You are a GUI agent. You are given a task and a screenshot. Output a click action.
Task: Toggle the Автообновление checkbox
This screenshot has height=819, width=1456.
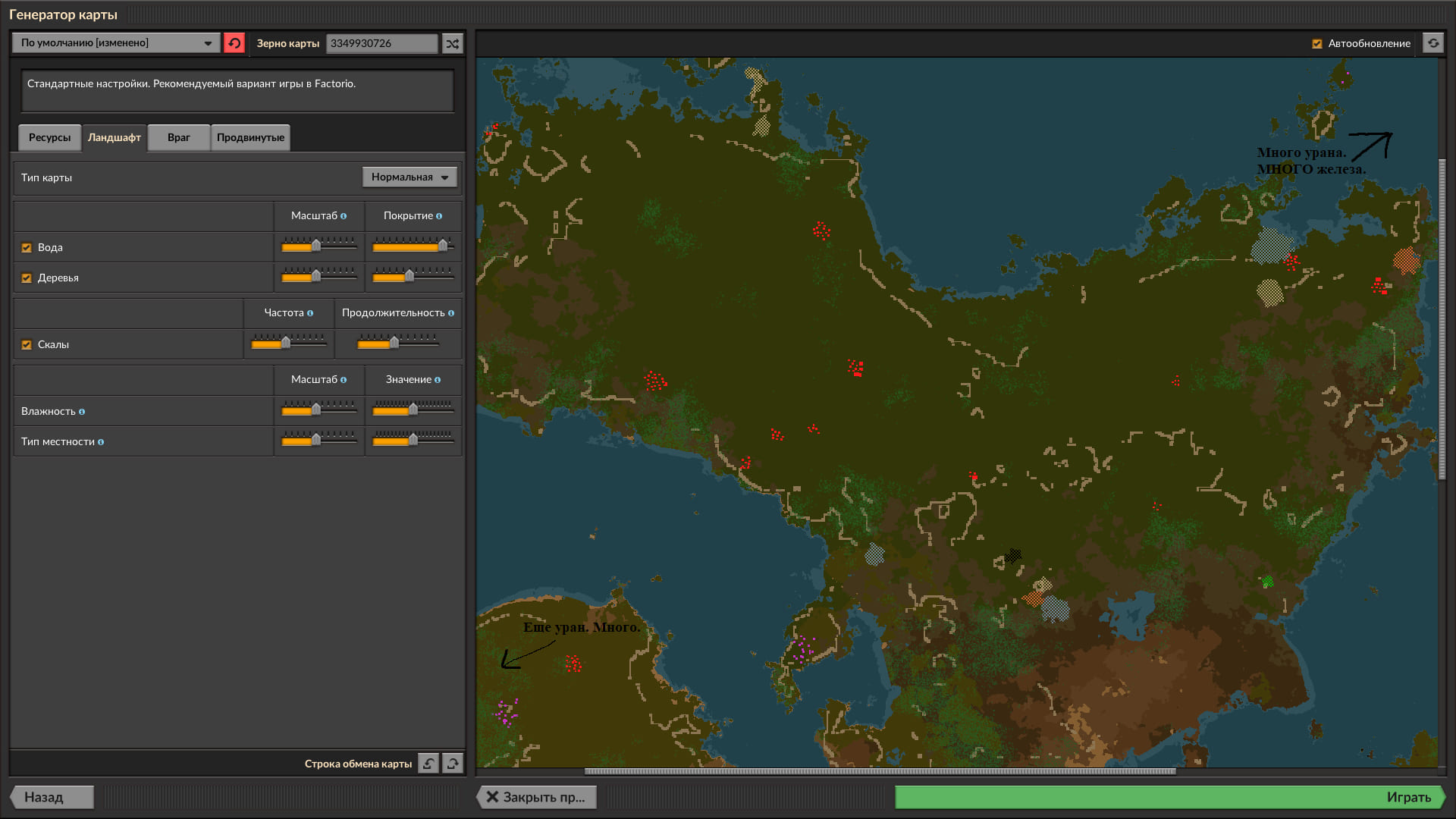(1317, 44)
